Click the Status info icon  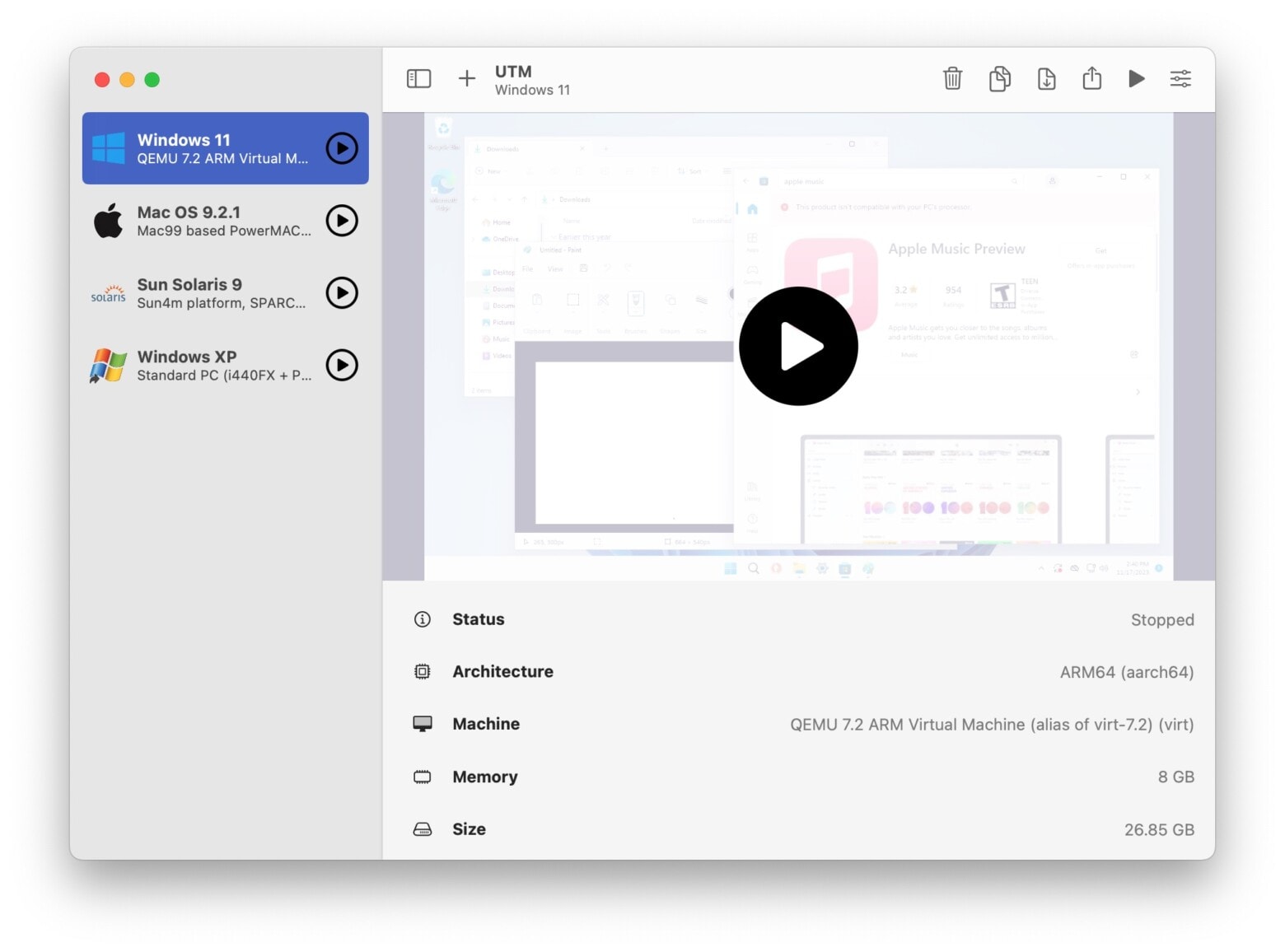[422, 619]
